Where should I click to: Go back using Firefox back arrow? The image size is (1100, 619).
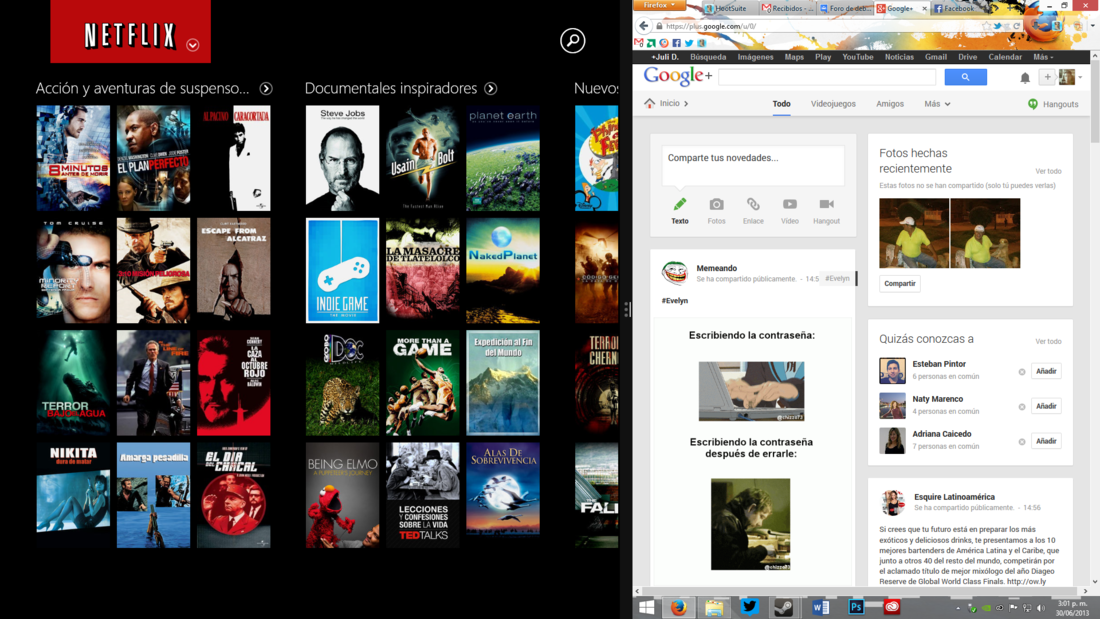644,26
